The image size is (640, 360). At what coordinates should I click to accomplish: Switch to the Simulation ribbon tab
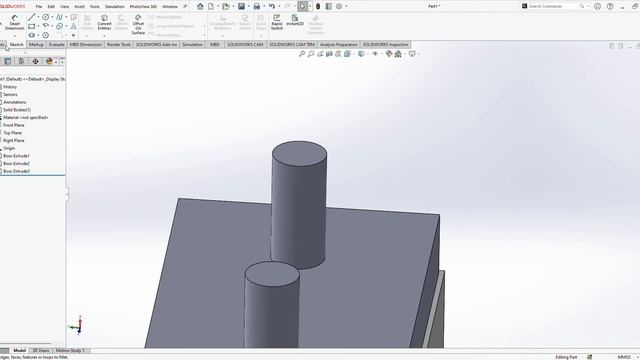click(192, 44)
